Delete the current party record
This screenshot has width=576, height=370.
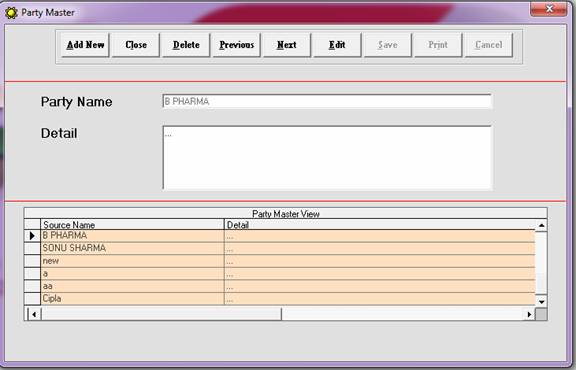pyautogui.click(x=186, y=45)
